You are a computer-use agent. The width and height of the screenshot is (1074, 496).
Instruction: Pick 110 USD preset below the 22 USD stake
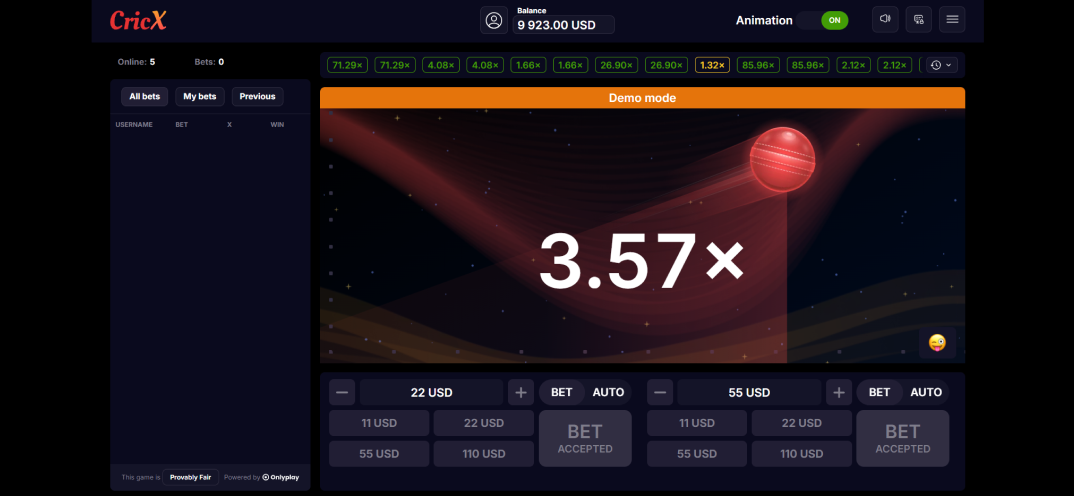point(484,454)
